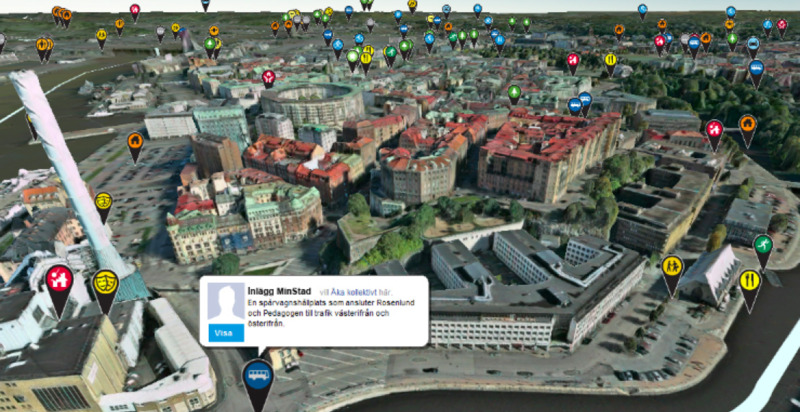
Task: Open the 'Åka kollektivt' link in the popup
Action: 355,292
